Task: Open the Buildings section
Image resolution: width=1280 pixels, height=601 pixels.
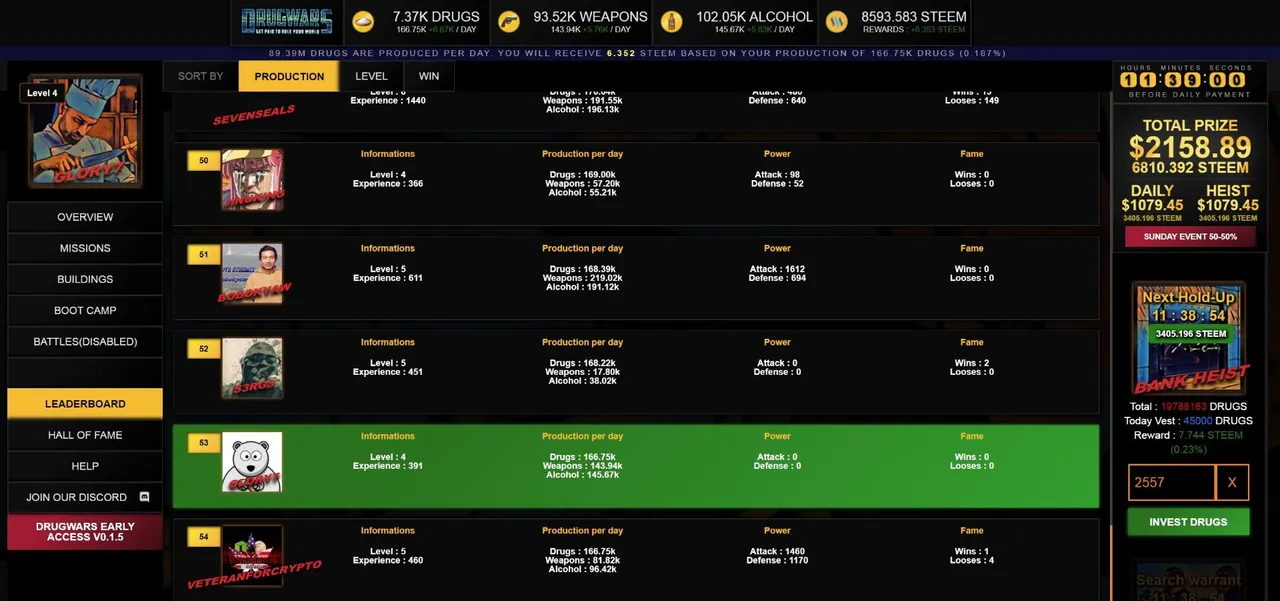Action: point(85,279)
